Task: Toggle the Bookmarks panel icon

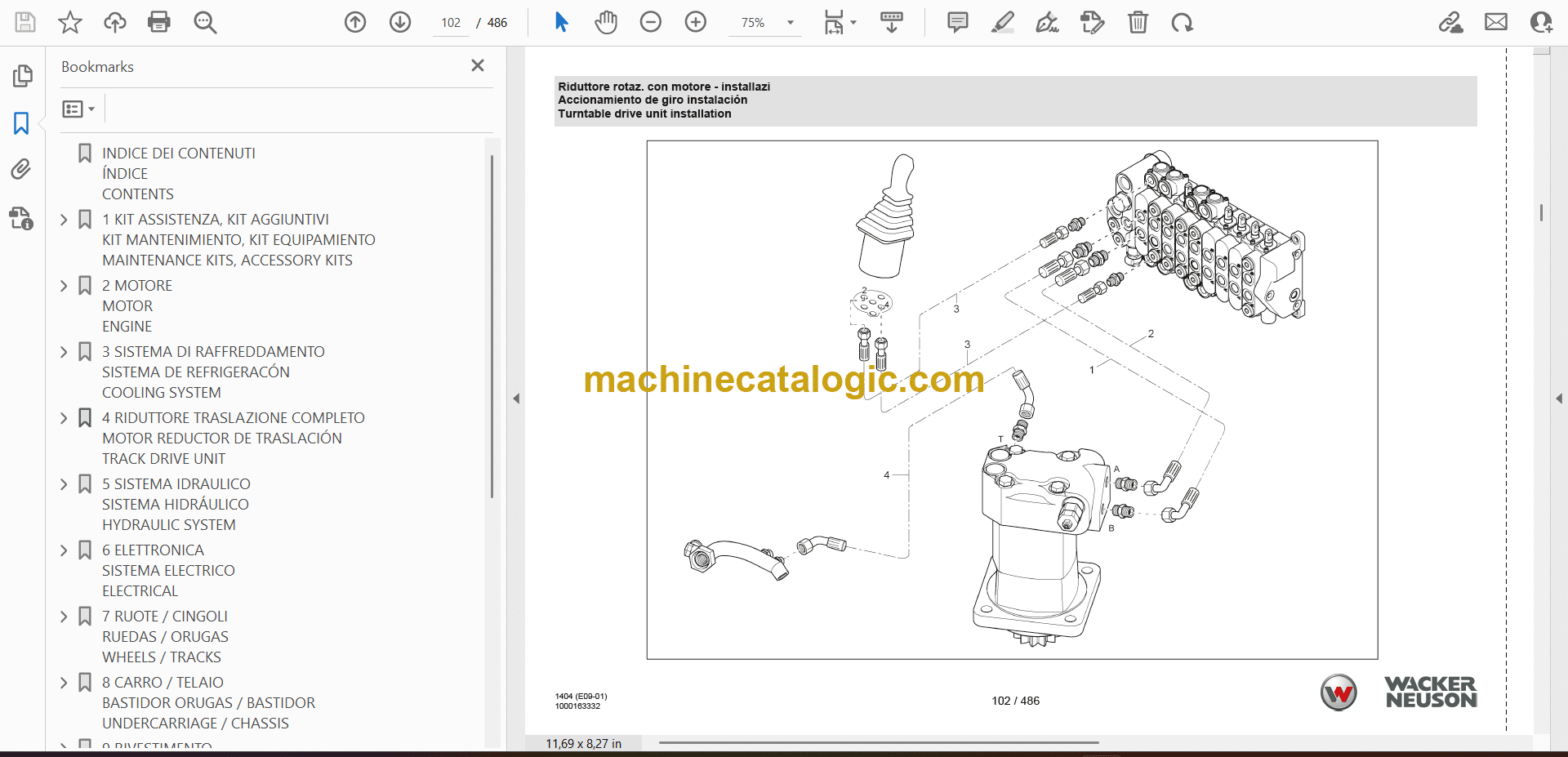Action: click(x=21, y=123)
